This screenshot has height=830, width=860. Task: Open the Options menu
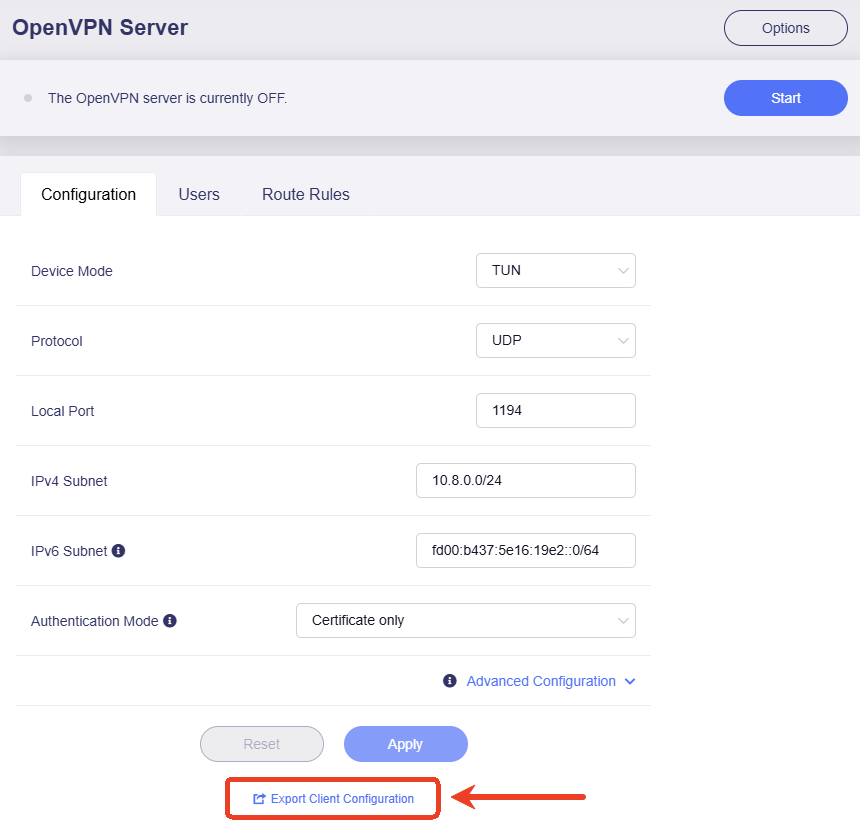click(785, 28)
